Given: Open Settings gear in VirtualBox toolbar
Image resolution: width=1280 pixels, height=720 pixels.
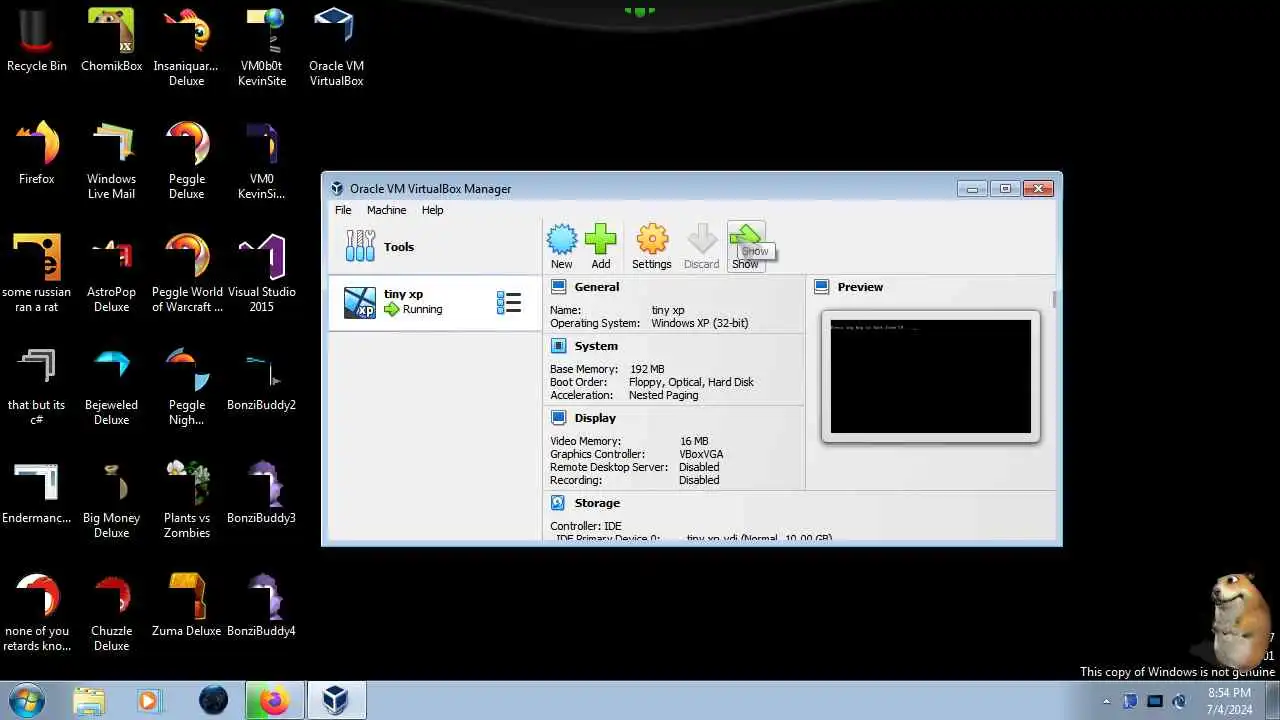Looking at the screenshot, I should point(651,246).
